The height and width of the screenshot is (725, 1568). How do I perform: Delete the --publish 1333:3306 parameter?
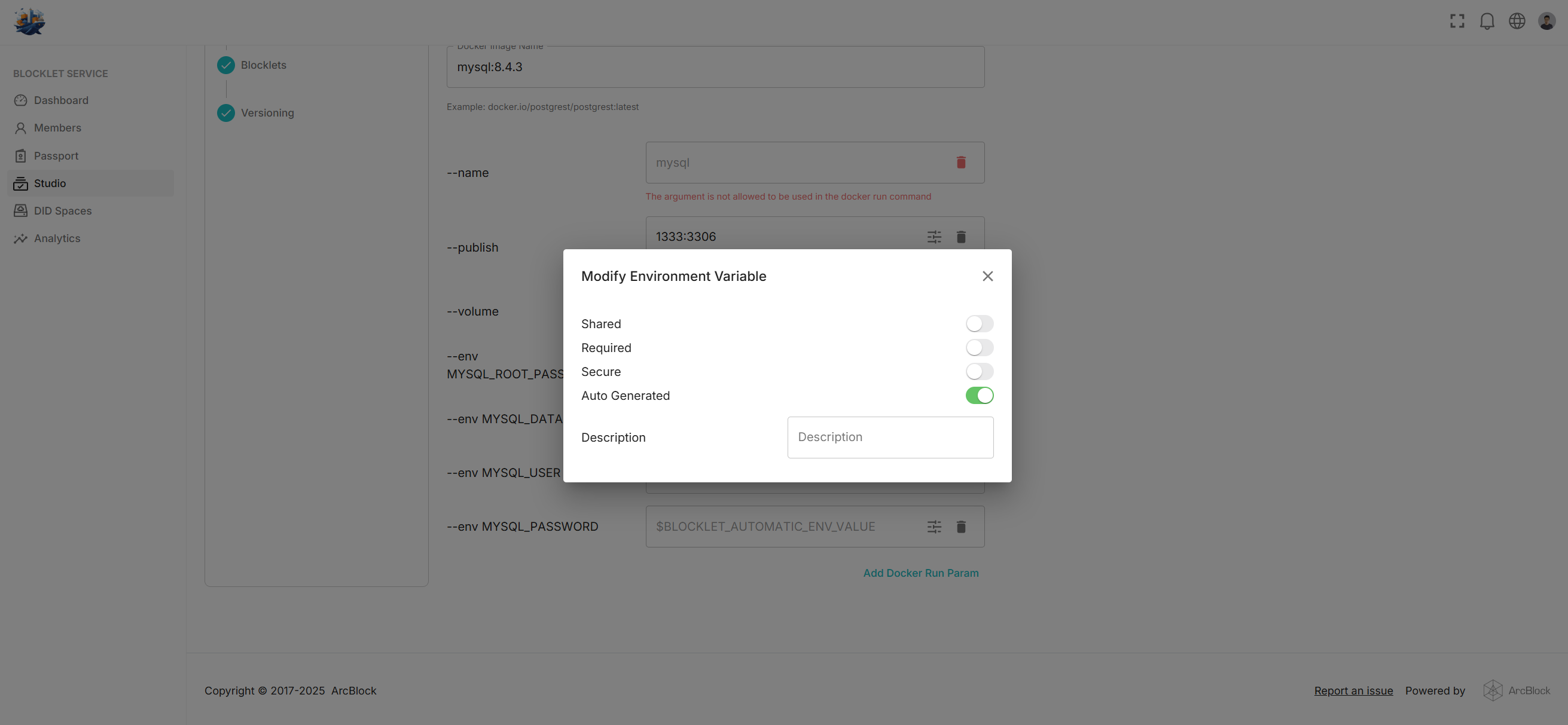coord(960,237)
